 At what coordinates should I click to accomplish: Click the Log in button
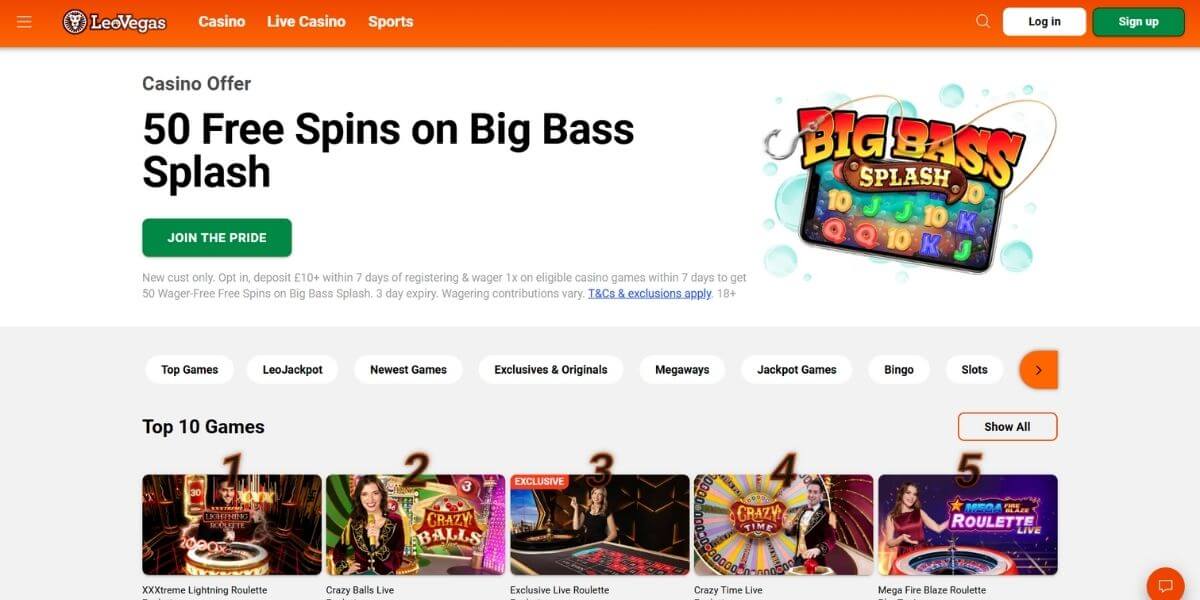tap(1044, 22)
